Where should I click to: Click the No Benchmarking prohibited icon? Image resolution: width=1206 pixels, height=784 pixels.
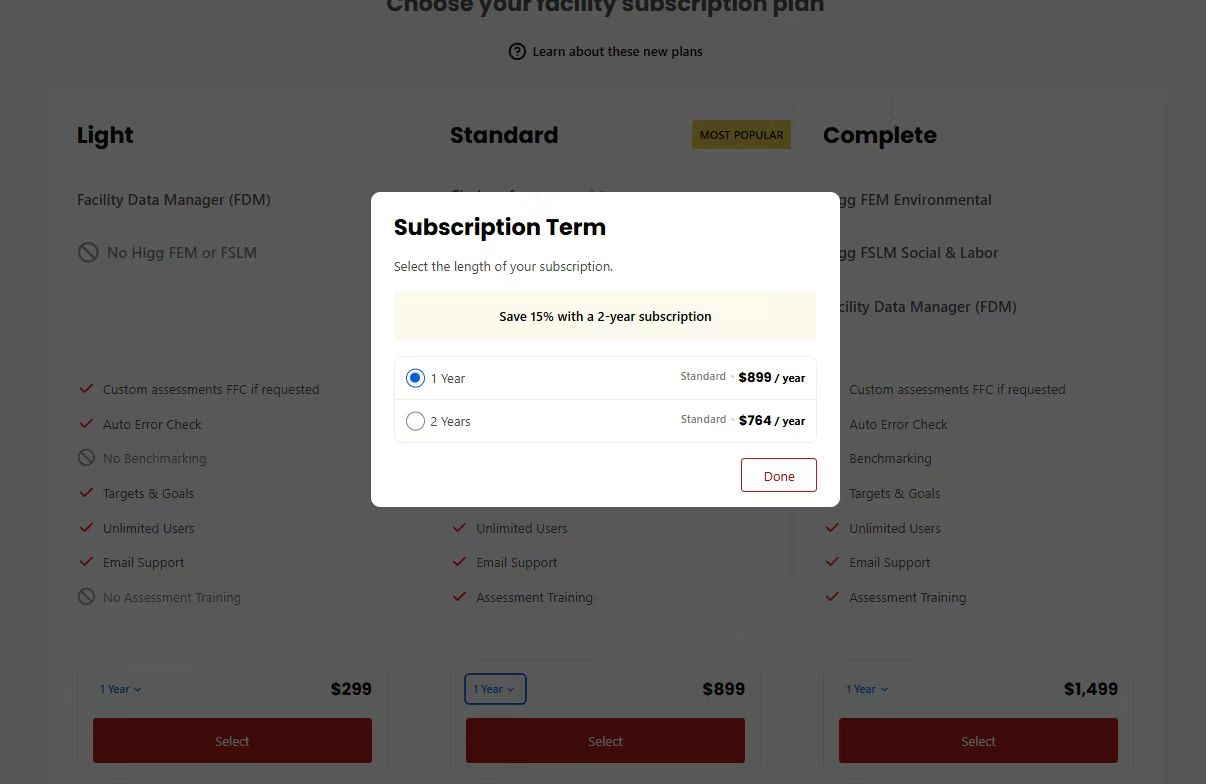pyautogui.click(x=87, y=458)
